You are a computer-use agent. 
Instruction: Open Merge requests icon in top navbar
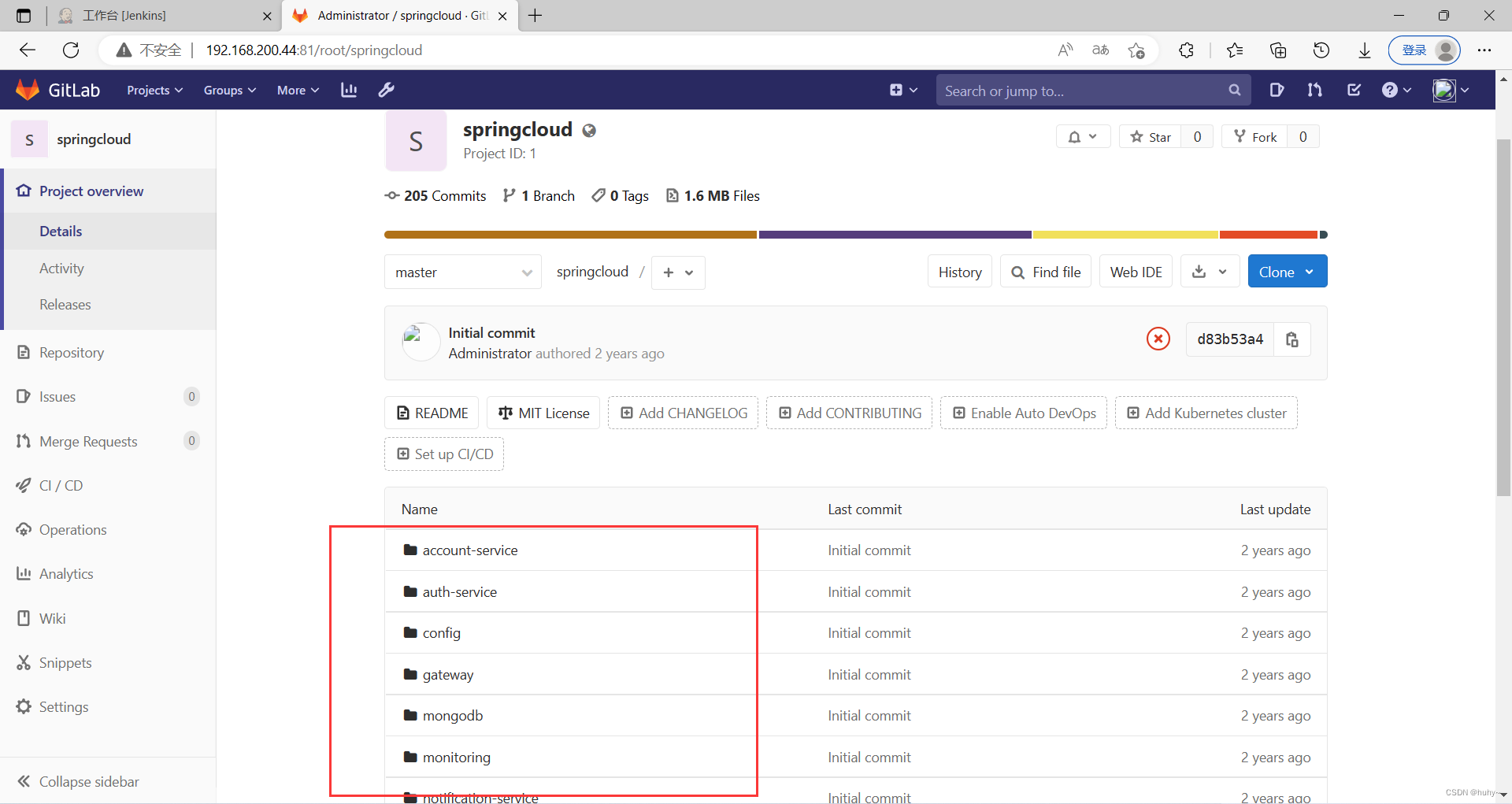(x=1314, y=90)
